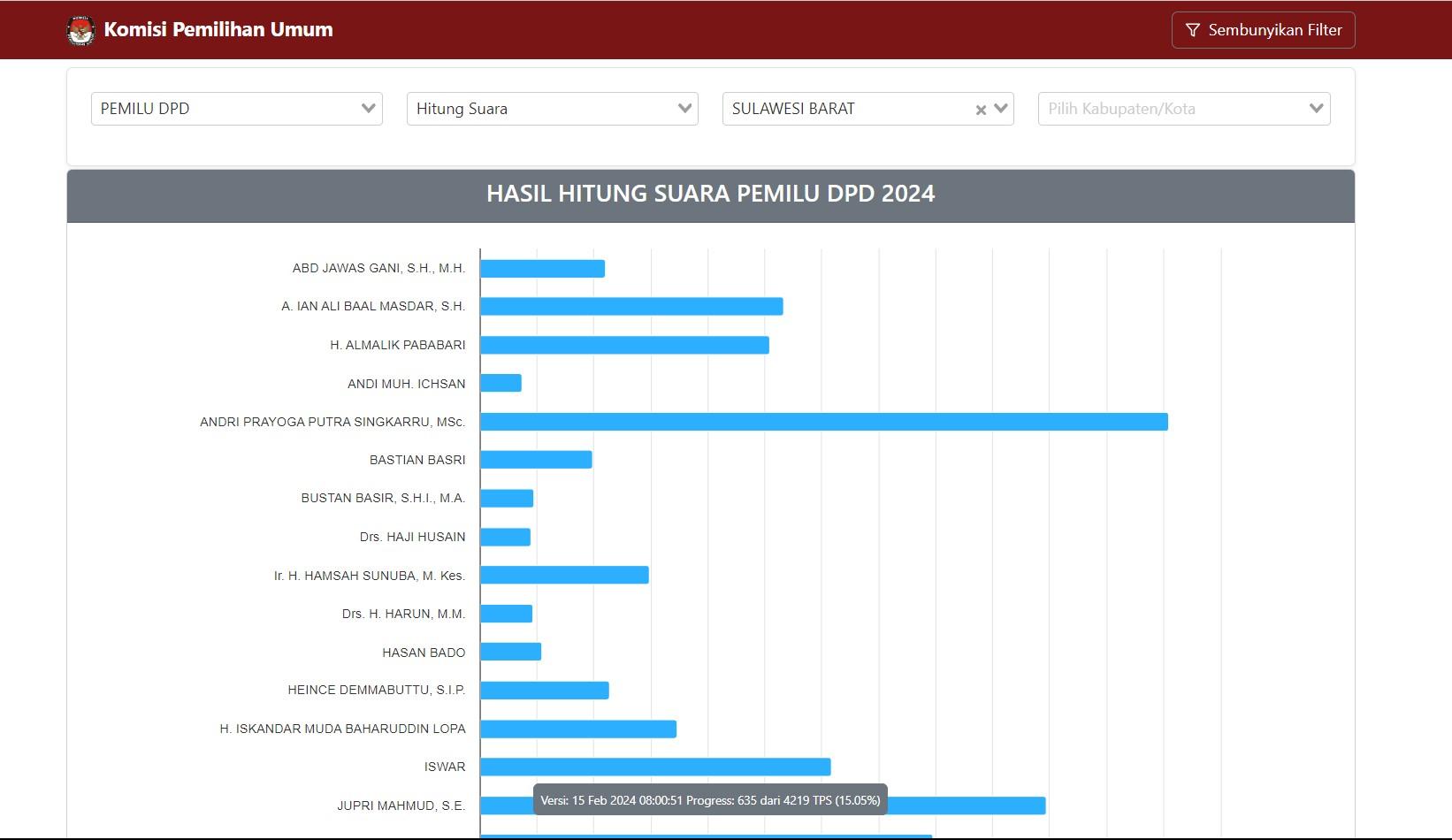Click the filter funnel icon on Sembunyikan Filter

click(1193, 29)
